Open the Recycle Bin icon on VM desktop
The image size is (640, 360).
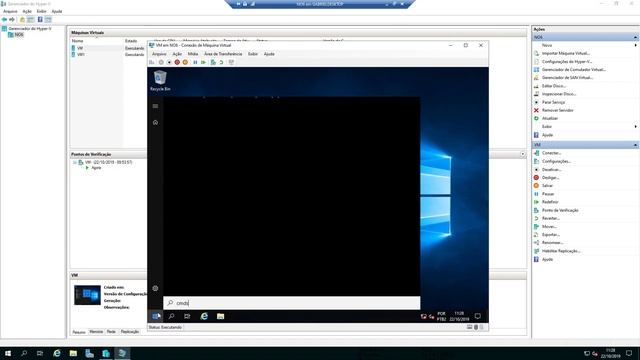click(160, 80)
